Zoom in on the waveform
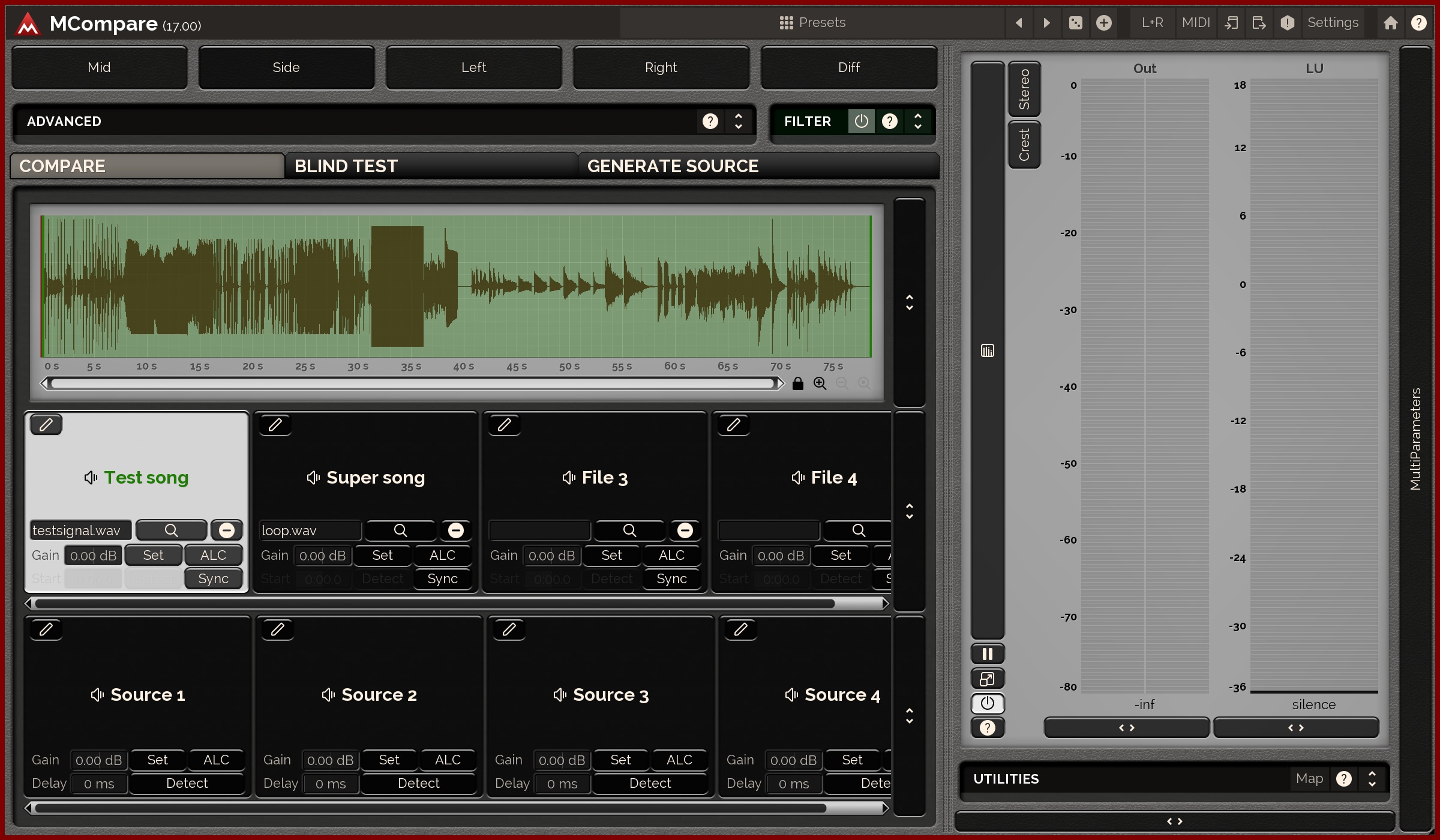Viewport: 1440px width, 840px height. coord(820,383)
